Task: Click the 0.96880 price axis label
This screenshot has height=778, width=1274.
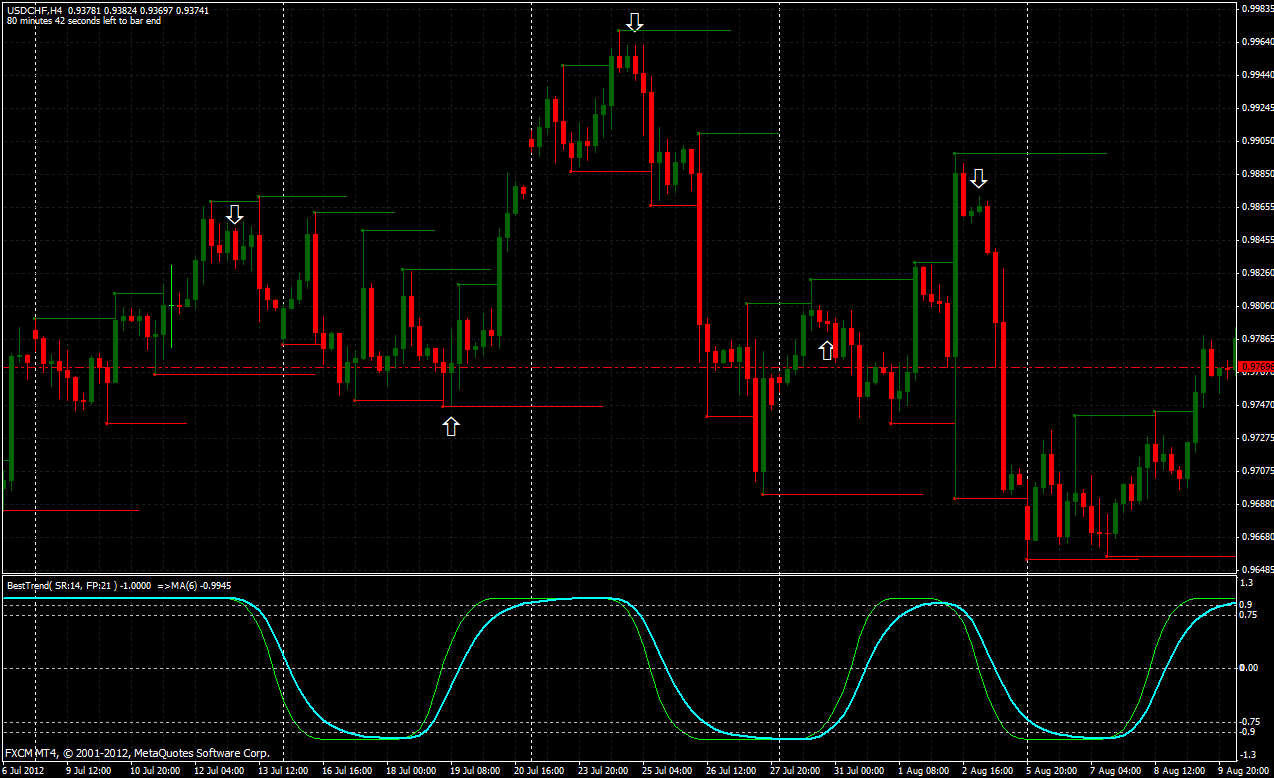Action: click(1256, 504)
